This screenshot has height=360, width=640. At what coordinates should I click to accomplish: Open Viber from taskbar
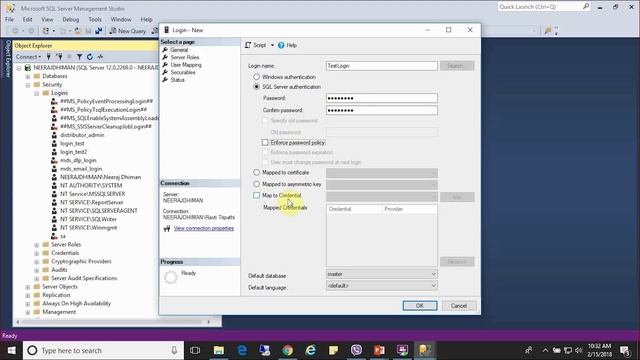point(356,350)
